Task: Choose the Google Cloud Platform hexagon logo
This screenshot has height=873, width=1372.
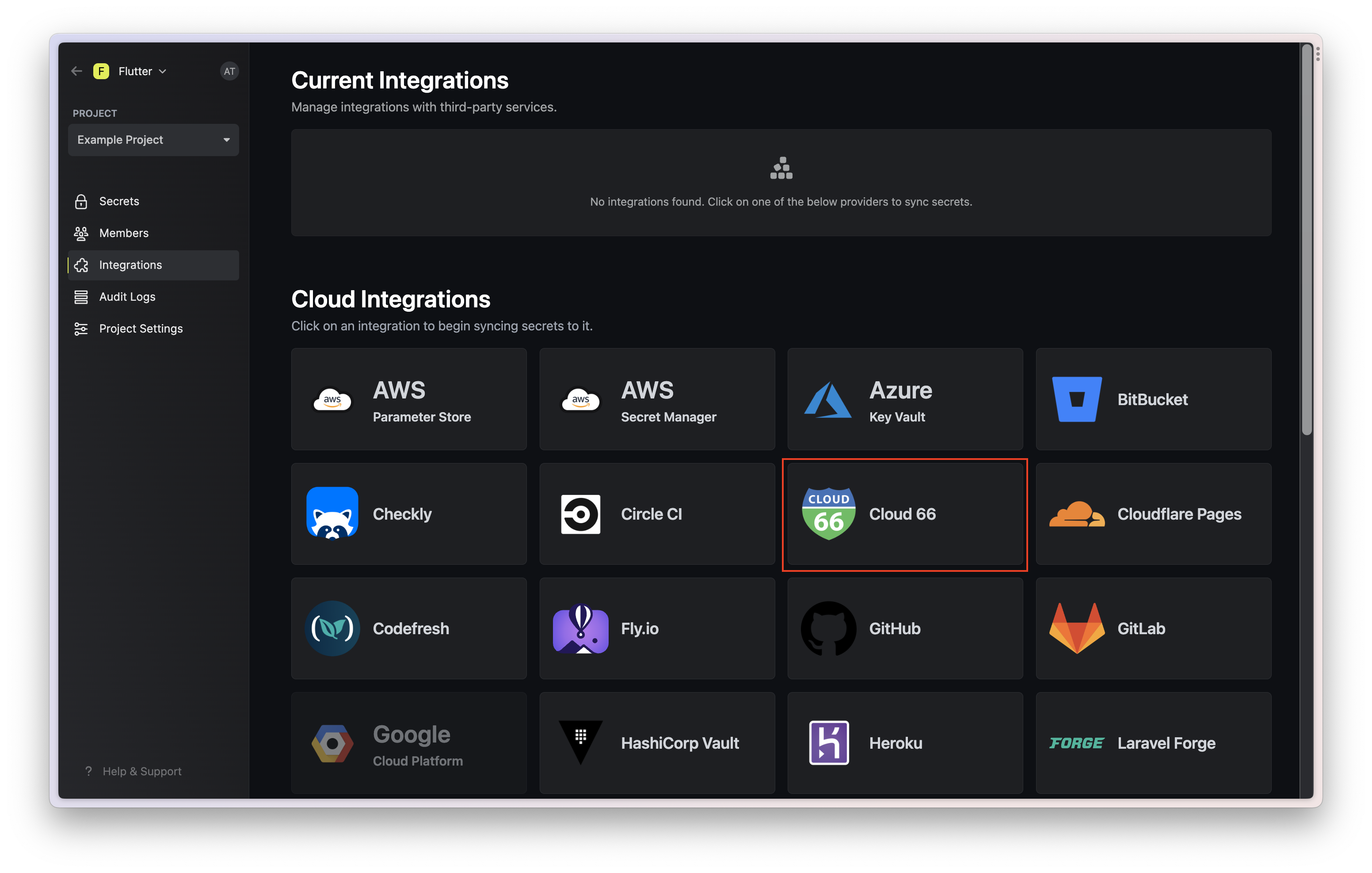Action: pos(332,743)
